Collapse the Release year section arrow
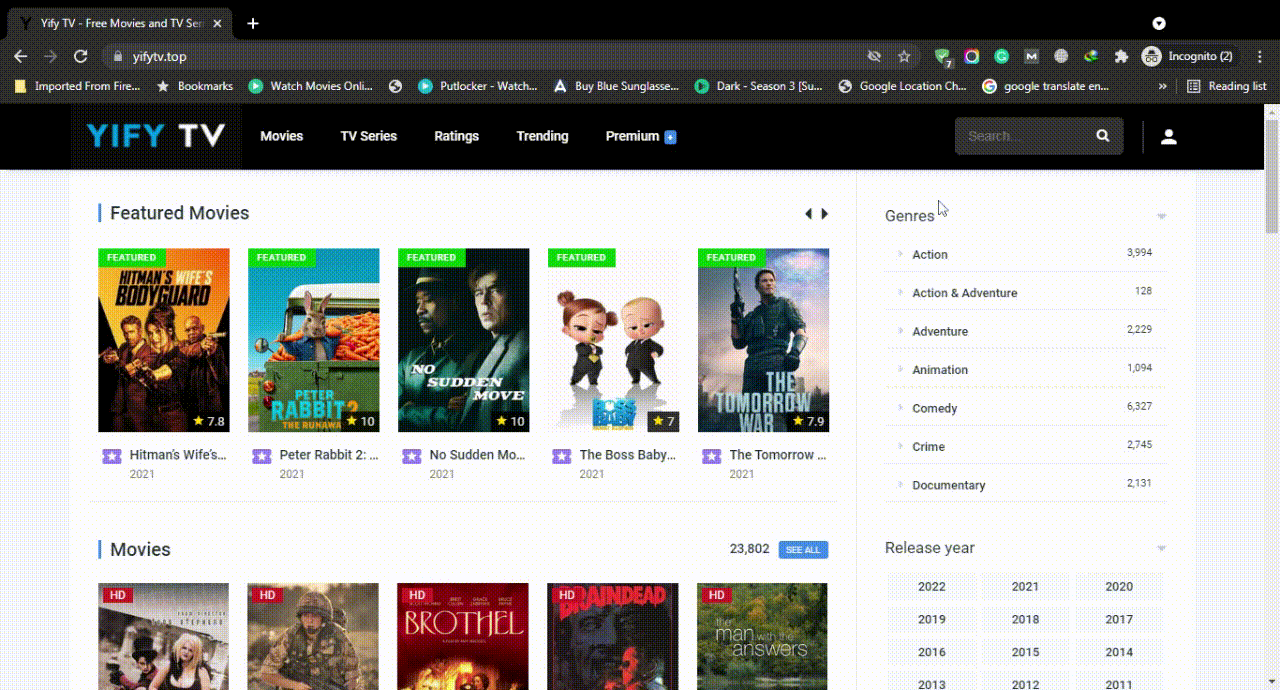1280x690 pixels. click(1161, 548)
